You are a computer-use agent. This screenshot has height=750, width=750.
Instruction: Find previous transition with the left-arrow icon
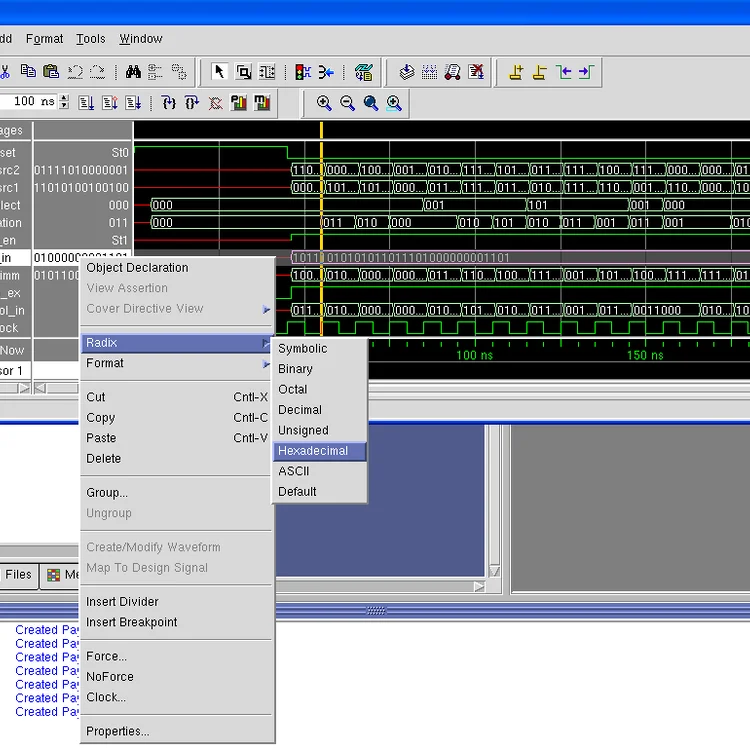tap(563, 72)
